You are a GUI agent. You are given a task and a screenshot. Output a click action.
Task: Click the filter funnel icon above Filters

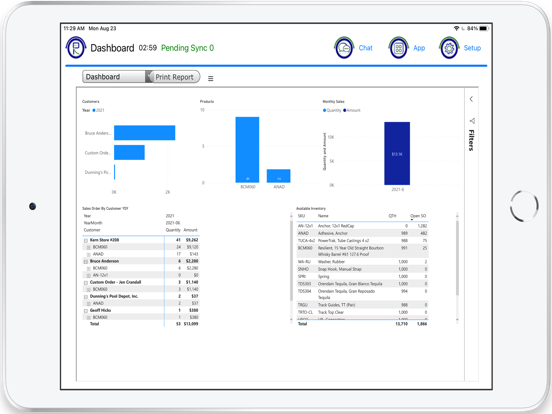click(x=472, y=121)
